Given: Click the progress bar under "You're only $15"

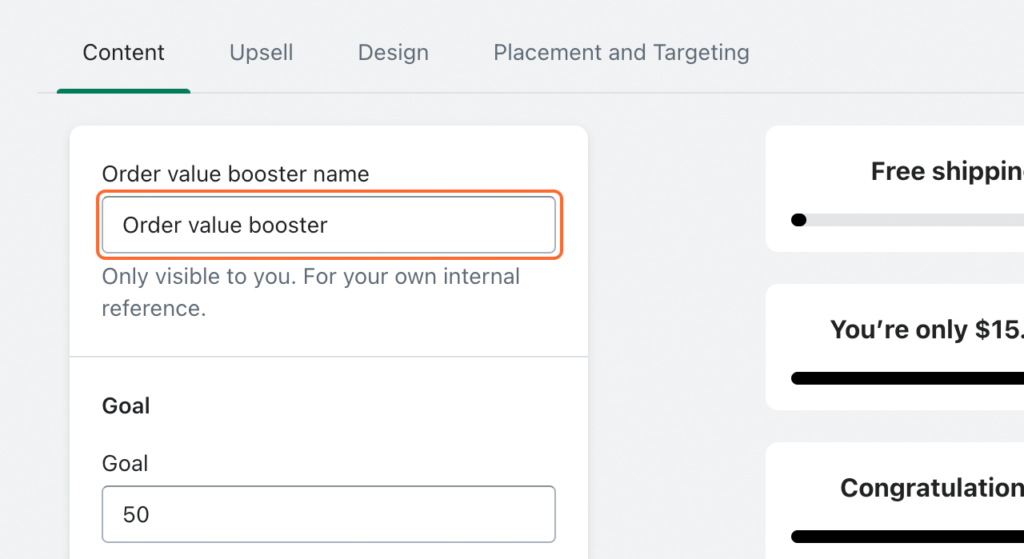Looking at the screenshot, I should 907,378.
